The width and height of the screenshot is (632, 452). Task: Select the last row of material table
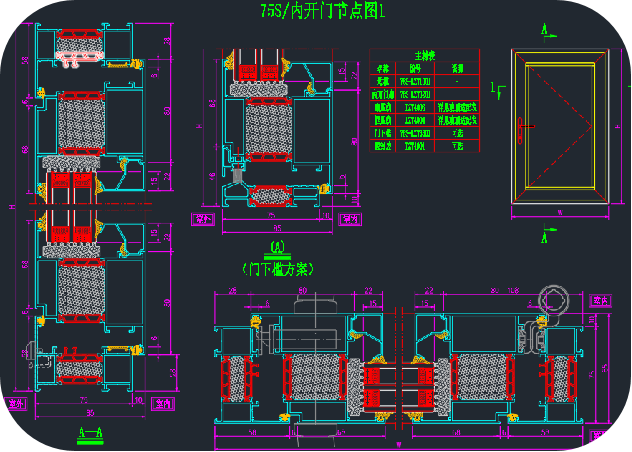424,145
